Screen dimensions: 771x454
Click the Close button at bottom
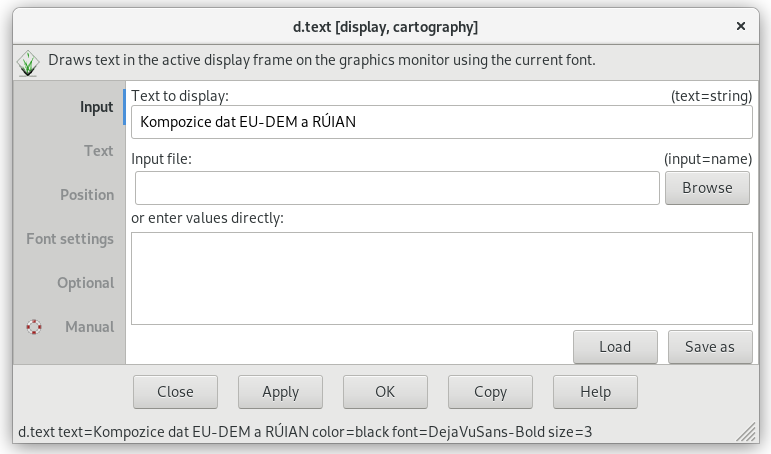(175, 392)
